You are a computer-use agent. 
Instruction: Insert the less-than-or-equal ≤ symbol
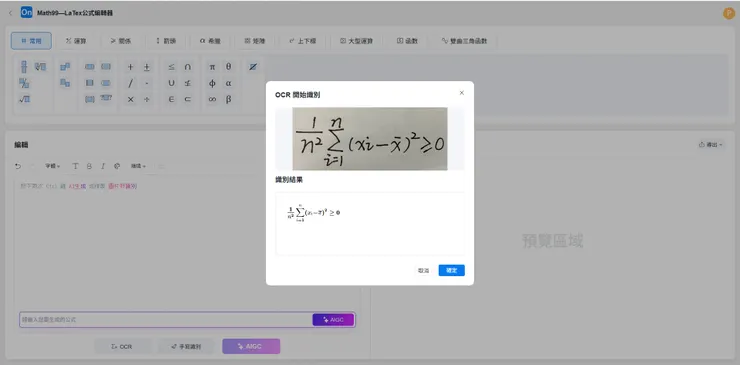171,67
